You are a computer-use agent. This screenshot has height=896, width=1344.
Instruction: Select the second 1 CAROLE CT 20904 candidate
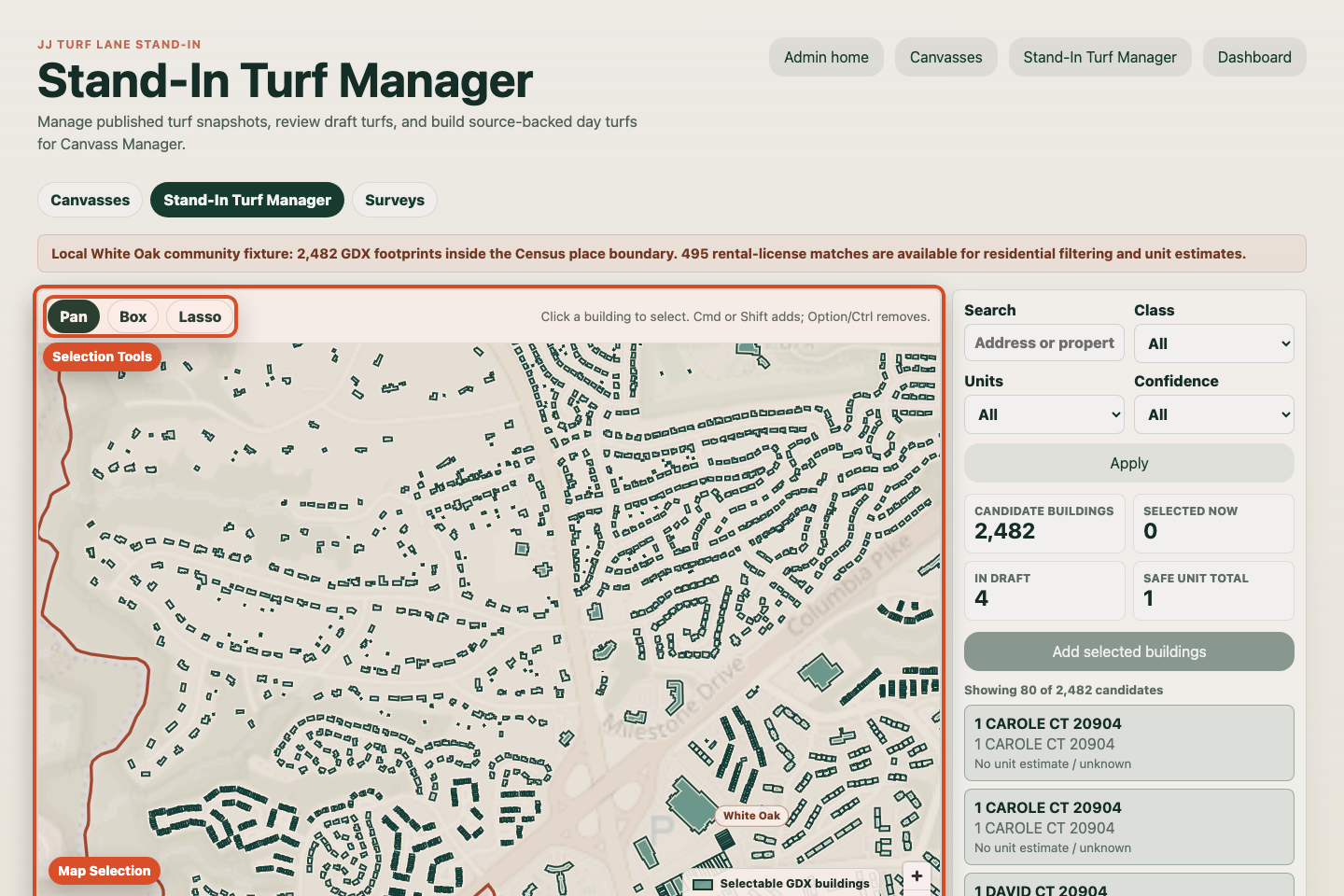pyautogui.click(x=1129, y=827)
